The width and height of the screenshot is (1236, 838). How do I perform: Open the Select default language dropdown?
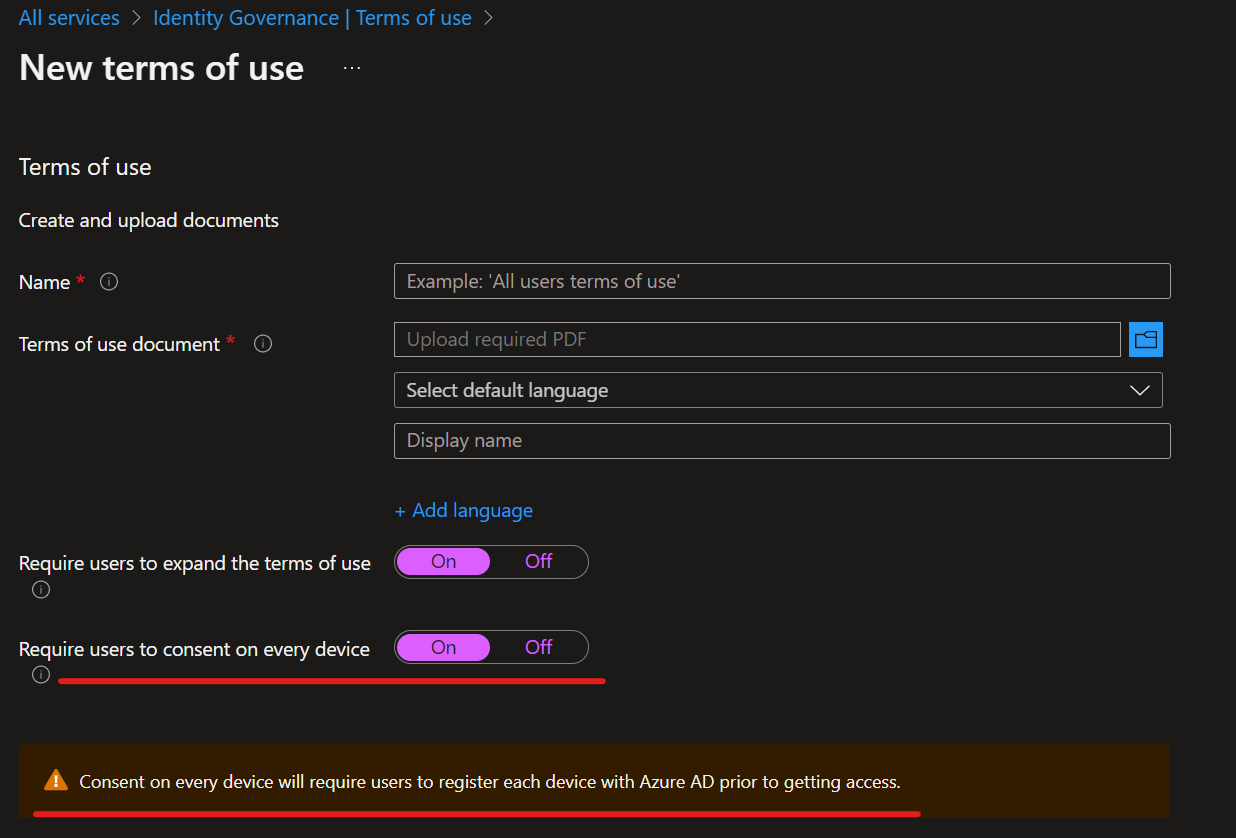pos(780,390)
